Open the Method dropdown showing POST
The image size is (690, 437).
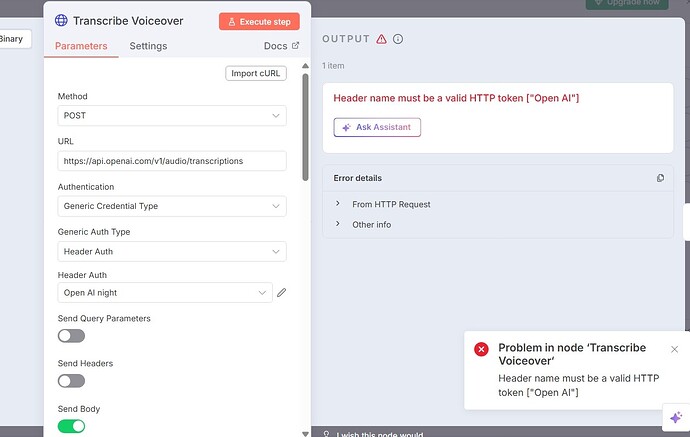[x=172, y=116]
